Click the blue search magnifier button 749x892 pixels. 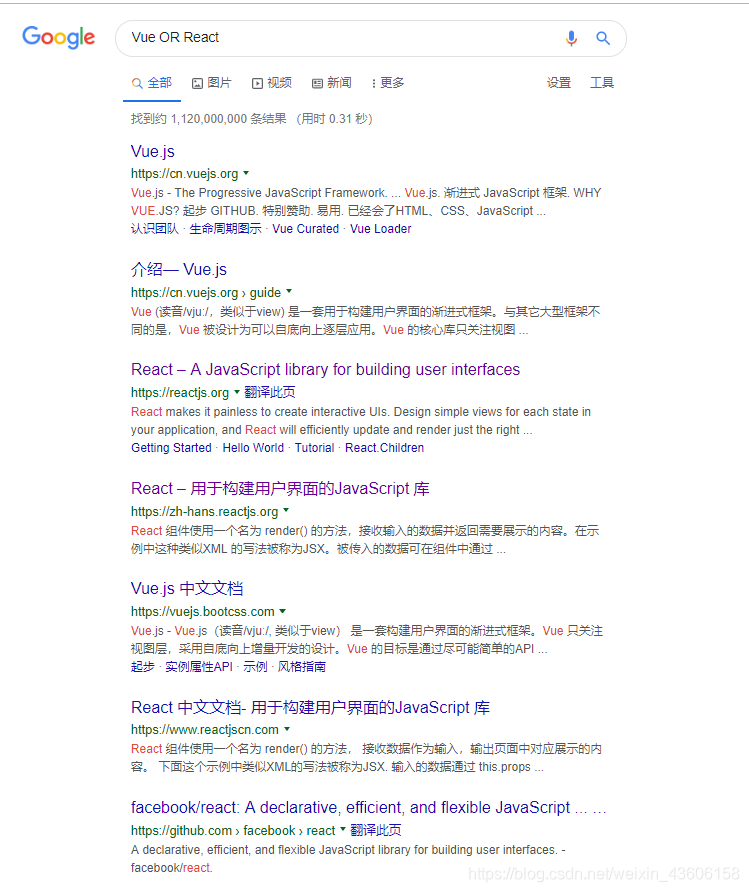(603, 38)
